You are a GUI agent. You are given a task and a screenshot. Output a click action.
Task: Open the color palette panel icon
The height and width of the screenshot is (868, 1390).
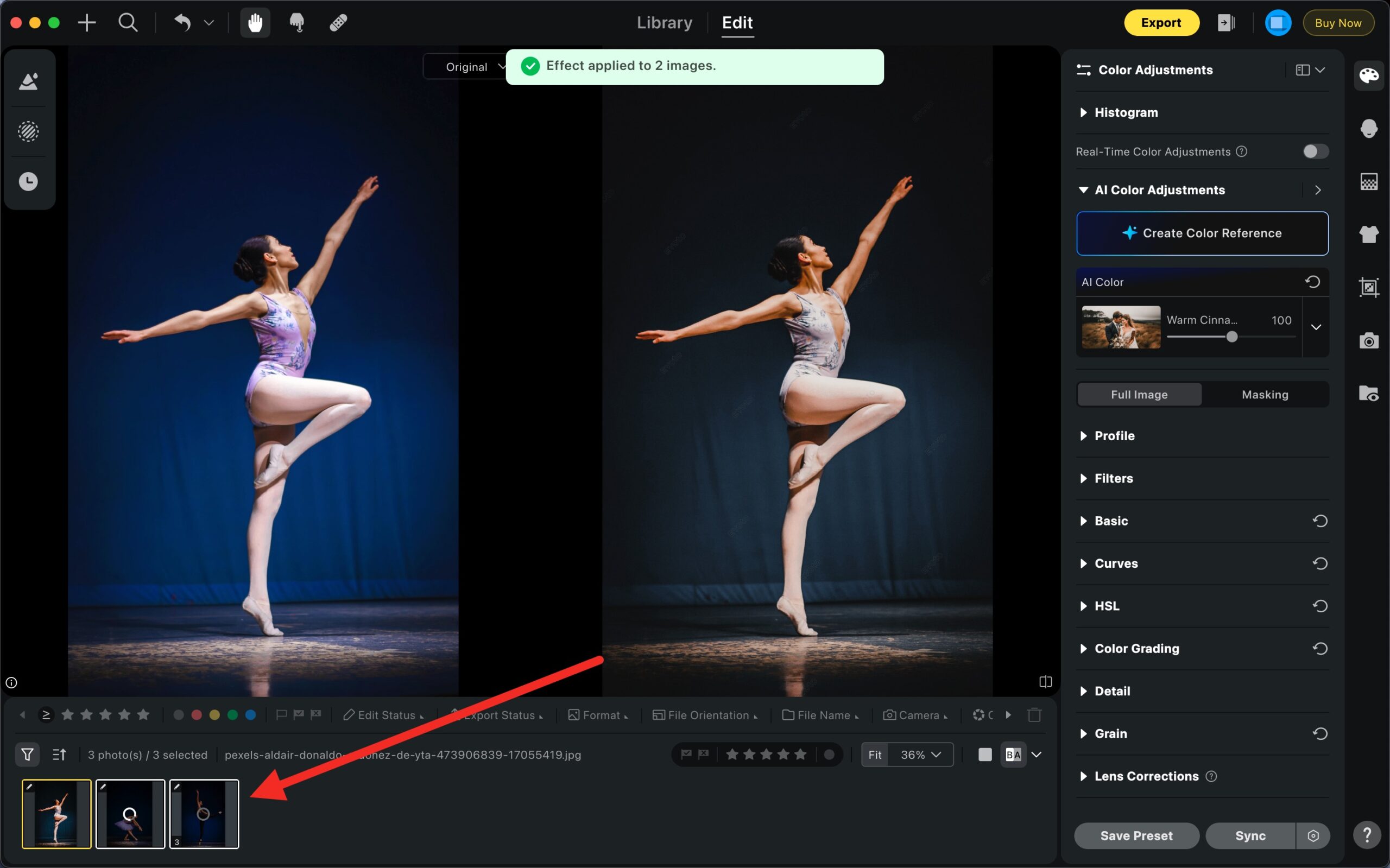(x=1369, y=75)
